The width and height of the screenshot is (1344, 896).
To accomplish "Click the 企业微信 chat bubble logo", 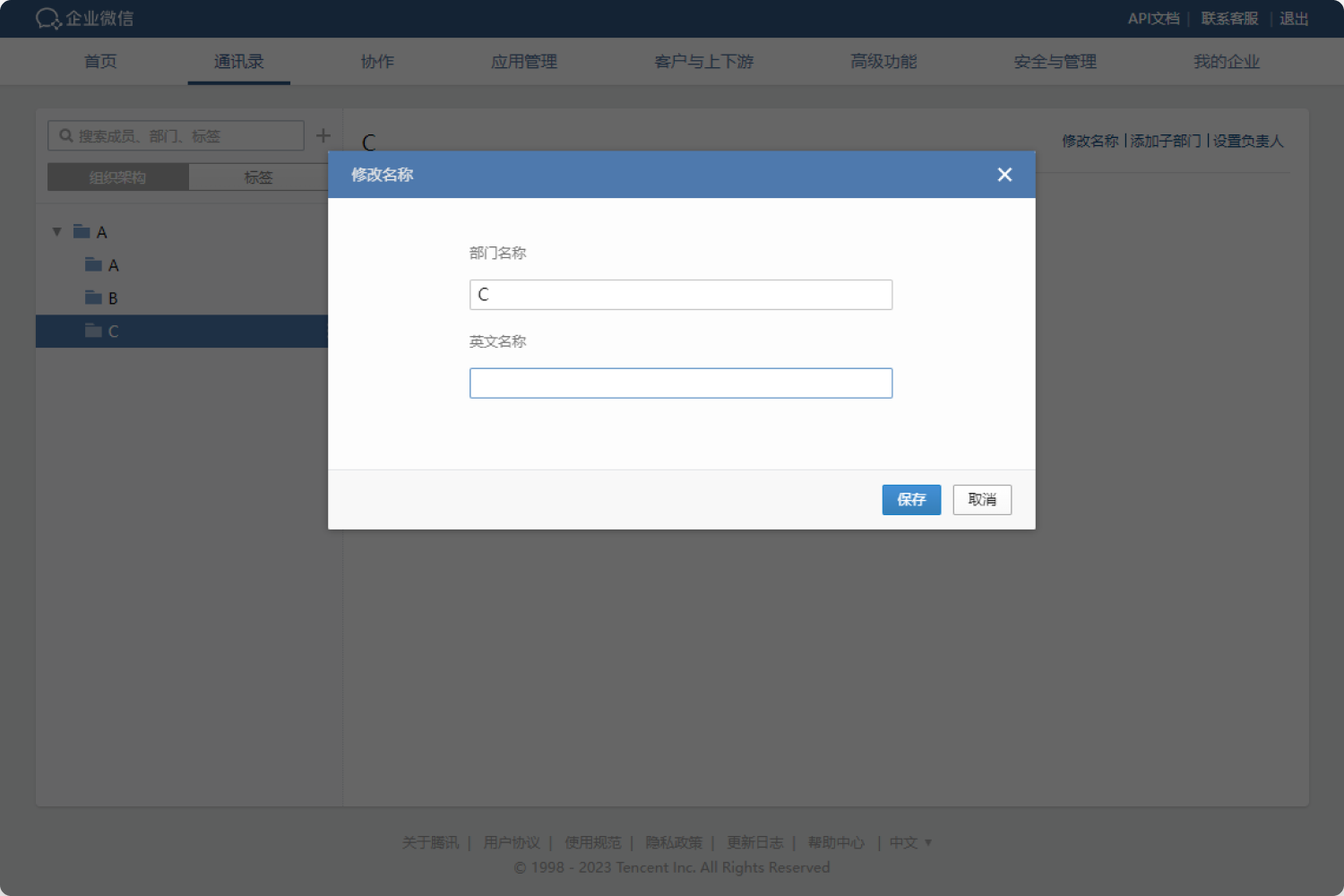I will [x=47, y=18].
